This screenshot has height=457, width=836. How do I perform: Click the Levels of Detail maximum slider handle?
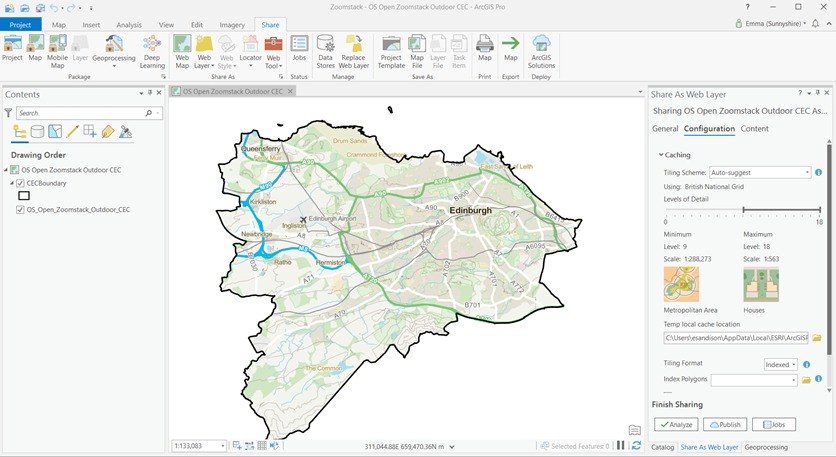pyautogui.click(x=820, y=210)
